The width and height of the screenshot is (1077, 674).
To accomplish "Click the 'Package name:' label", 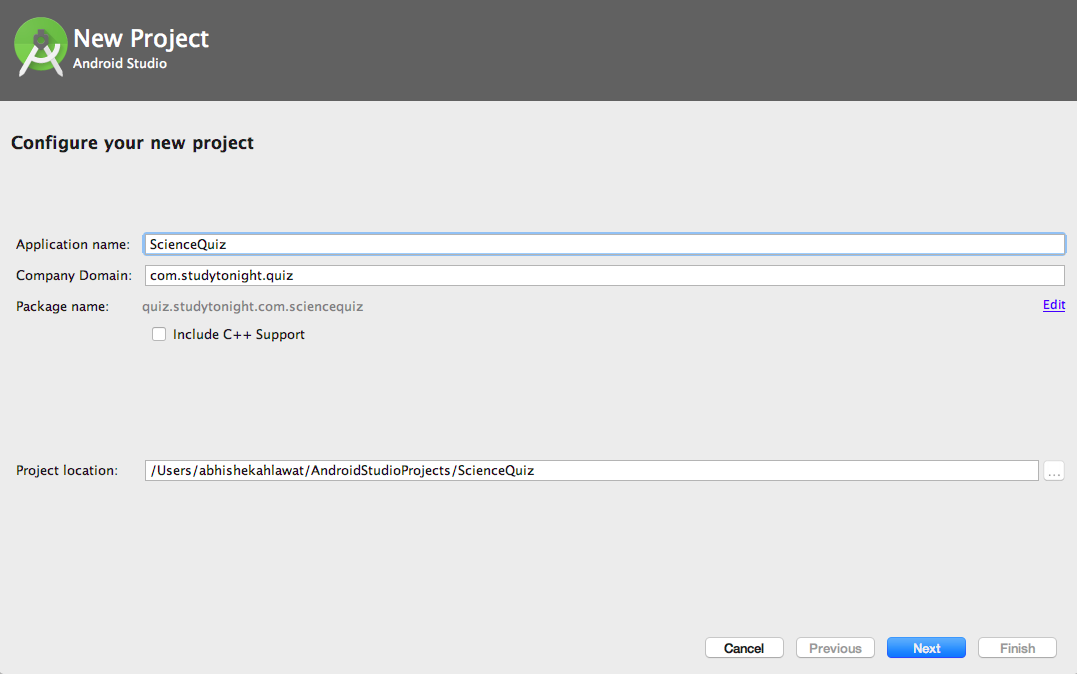I will 63,306.
